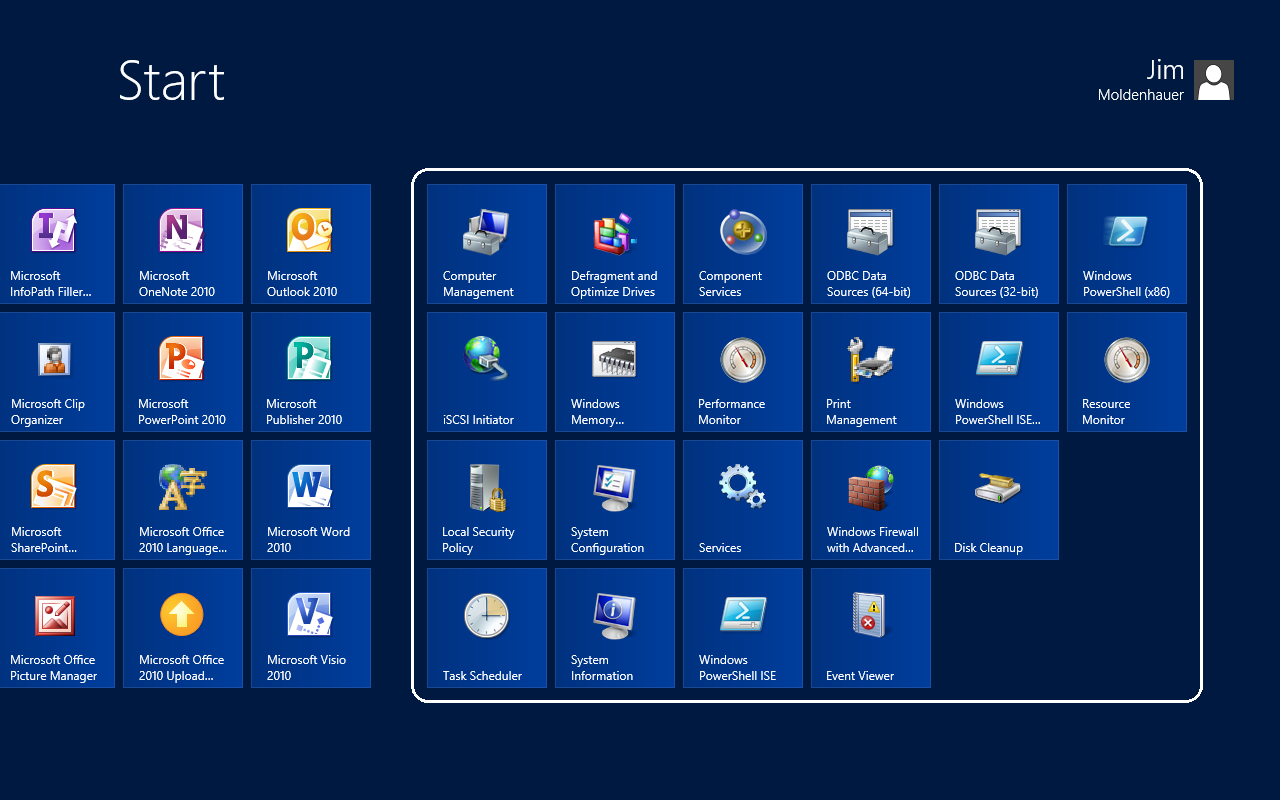This screenshot has width=1280, height=800.
Task: Open Performance Monitor
Action: [743, 372]
